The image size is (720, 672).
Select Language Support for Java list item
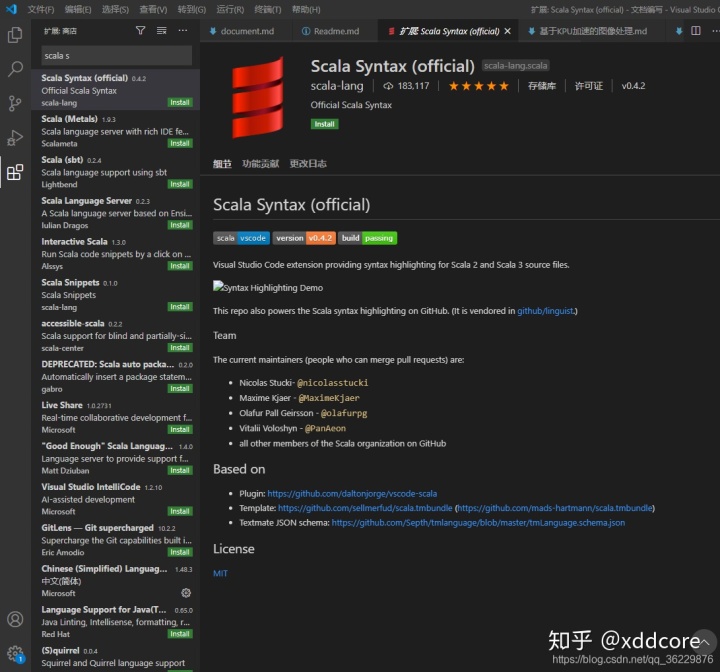[x=115, y=621]
